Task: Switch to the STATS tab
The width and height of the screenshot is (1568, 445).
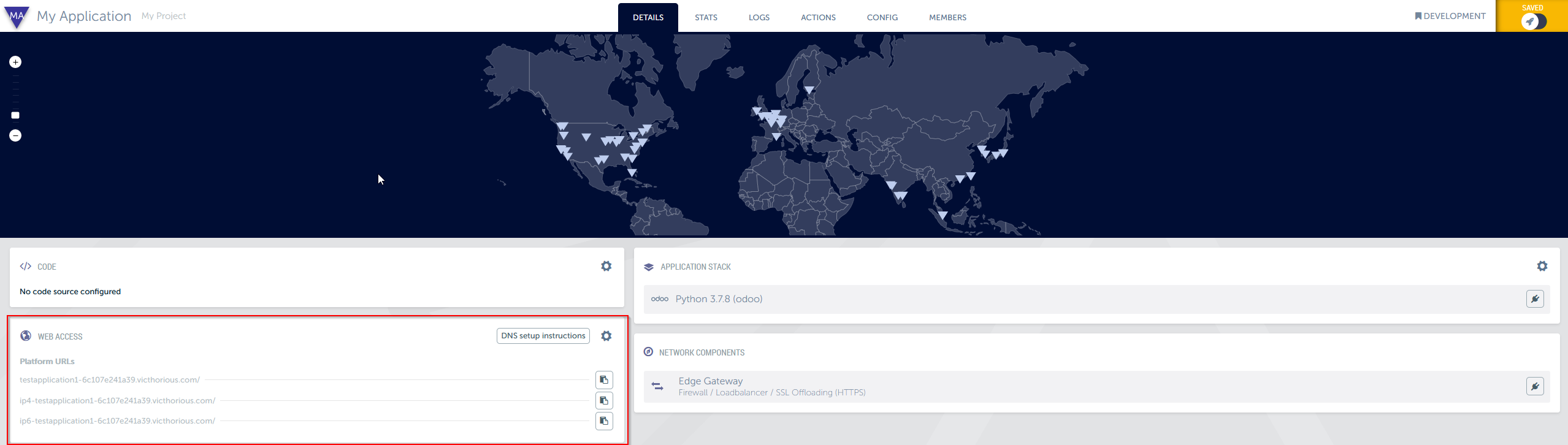Action: tap(706, 18)
